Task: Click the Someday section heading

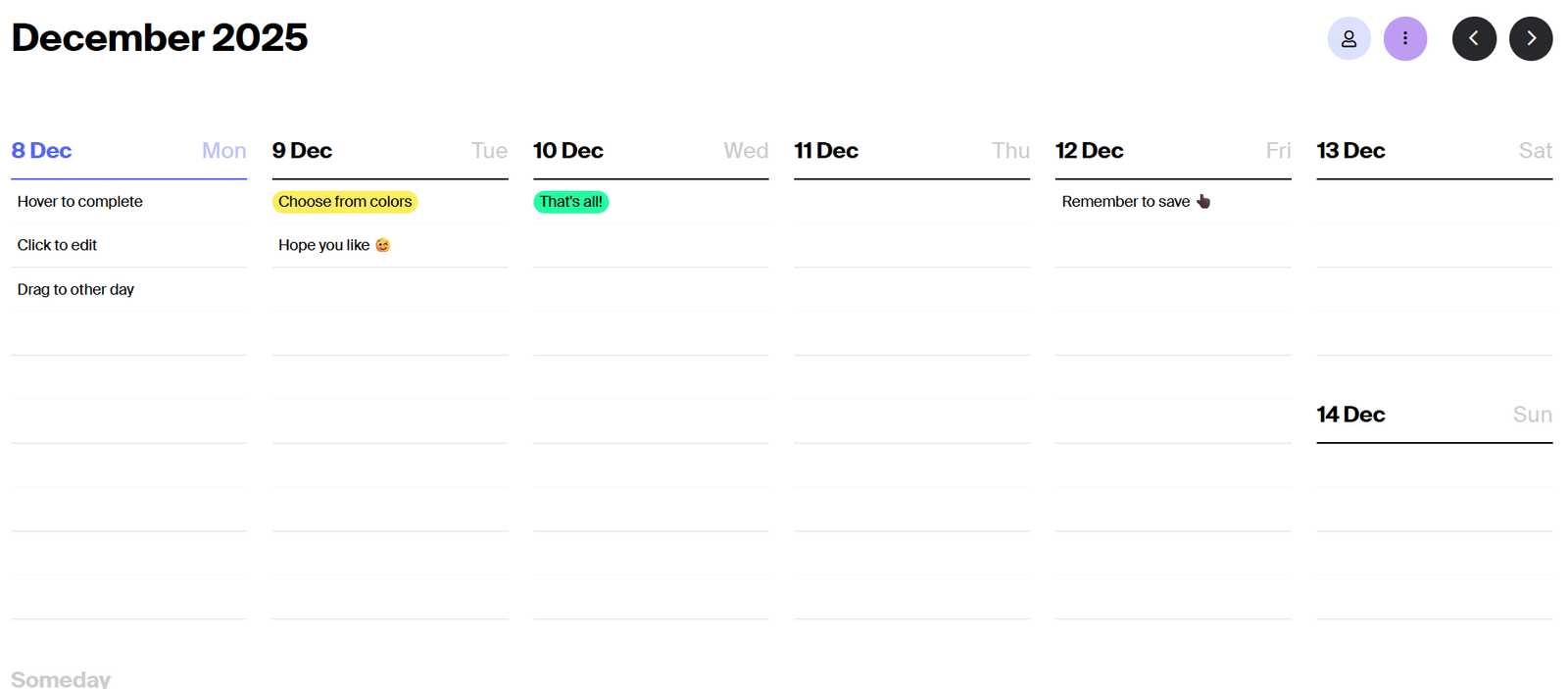Action: click(61, 678)
